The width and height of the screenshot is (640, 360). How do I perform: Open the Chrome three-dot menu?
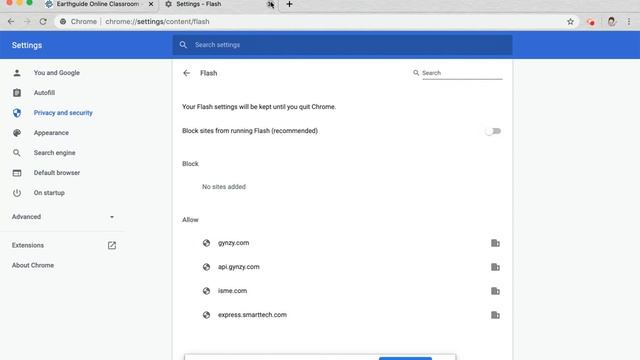click(x=629, y=22)
